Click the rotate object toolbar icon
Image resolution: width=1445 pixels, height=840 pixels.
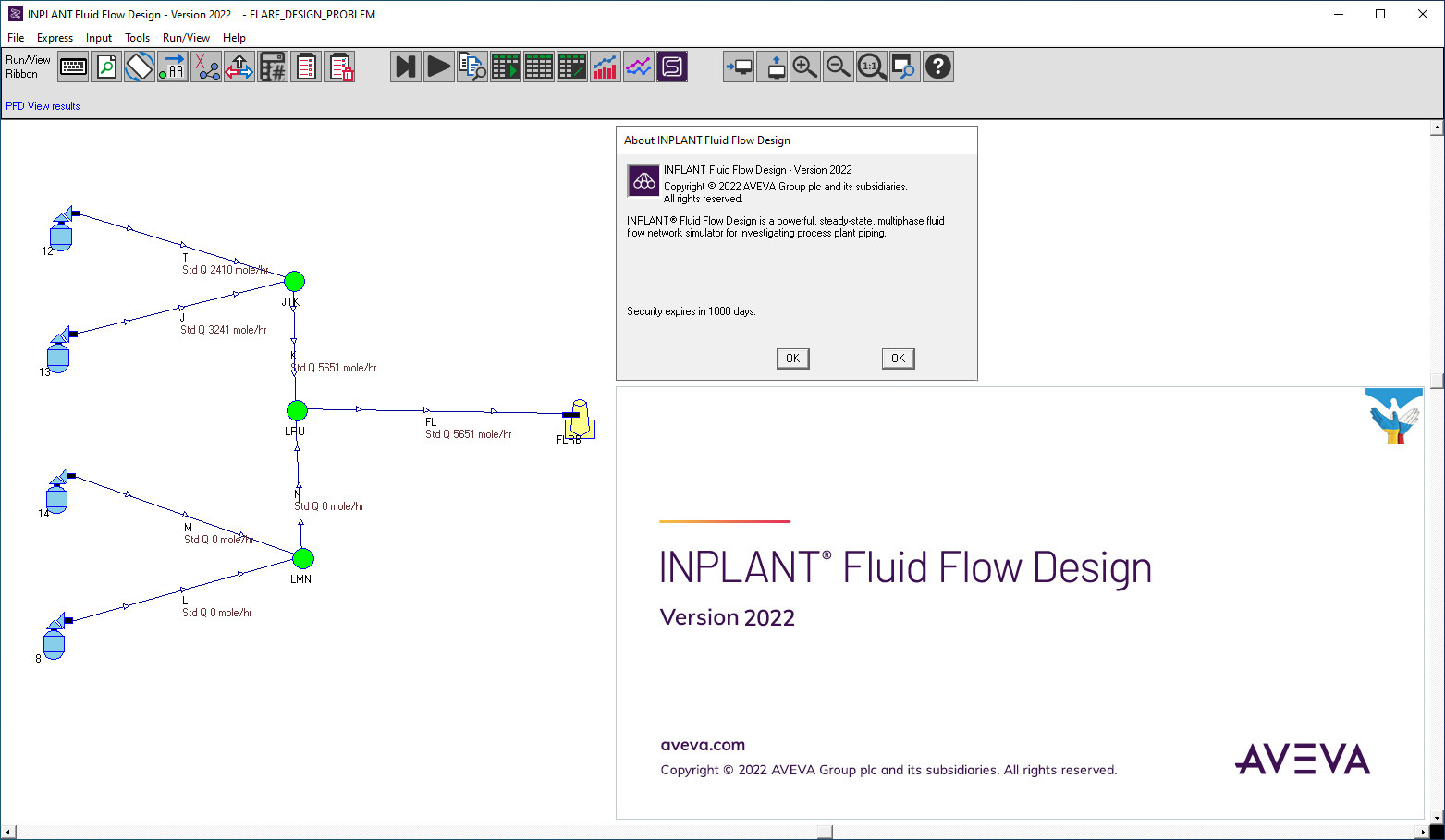coord(140,67)
